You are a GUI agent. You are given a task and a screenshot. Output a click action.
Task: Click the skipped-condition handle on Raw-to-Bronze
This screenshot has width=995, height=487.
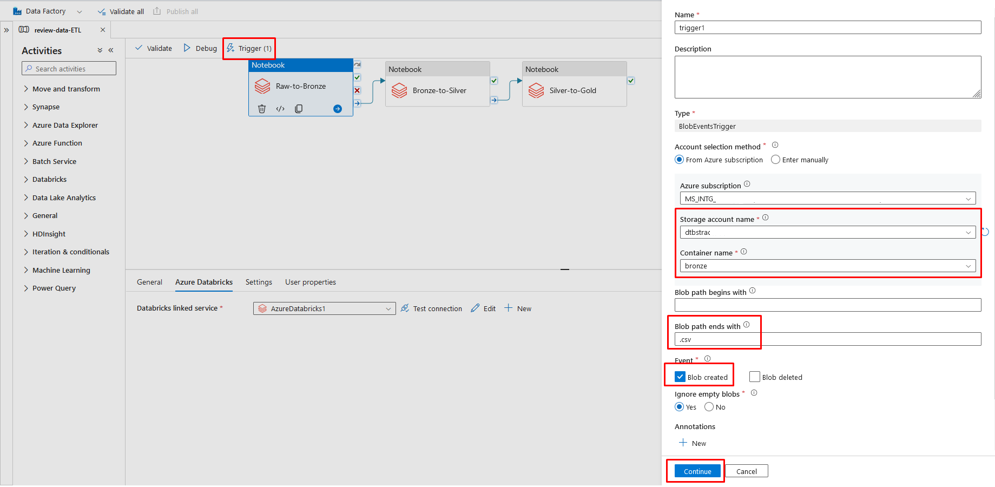point(357,65)
